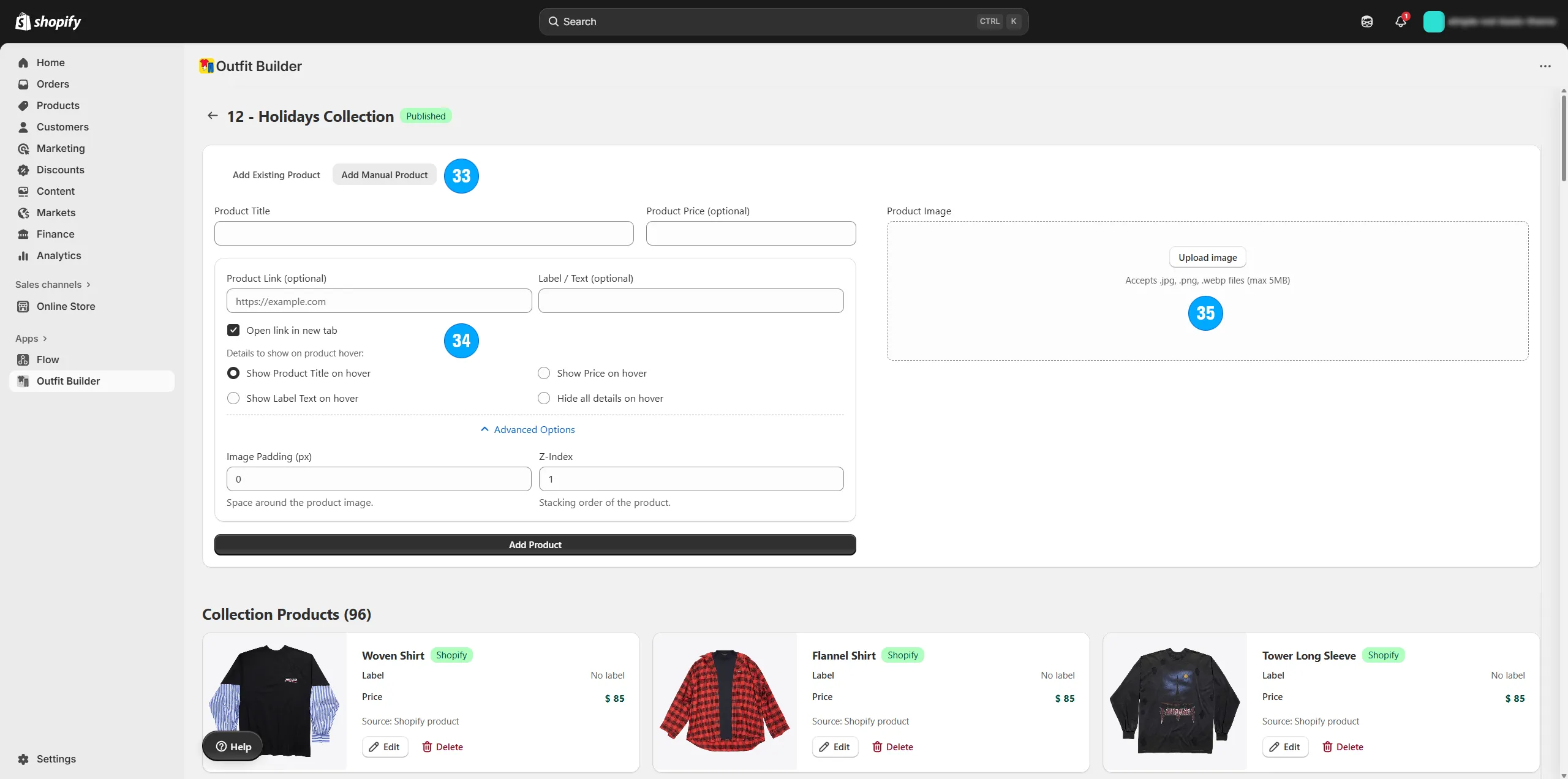Open the notifications bell

pos(1400,21)
